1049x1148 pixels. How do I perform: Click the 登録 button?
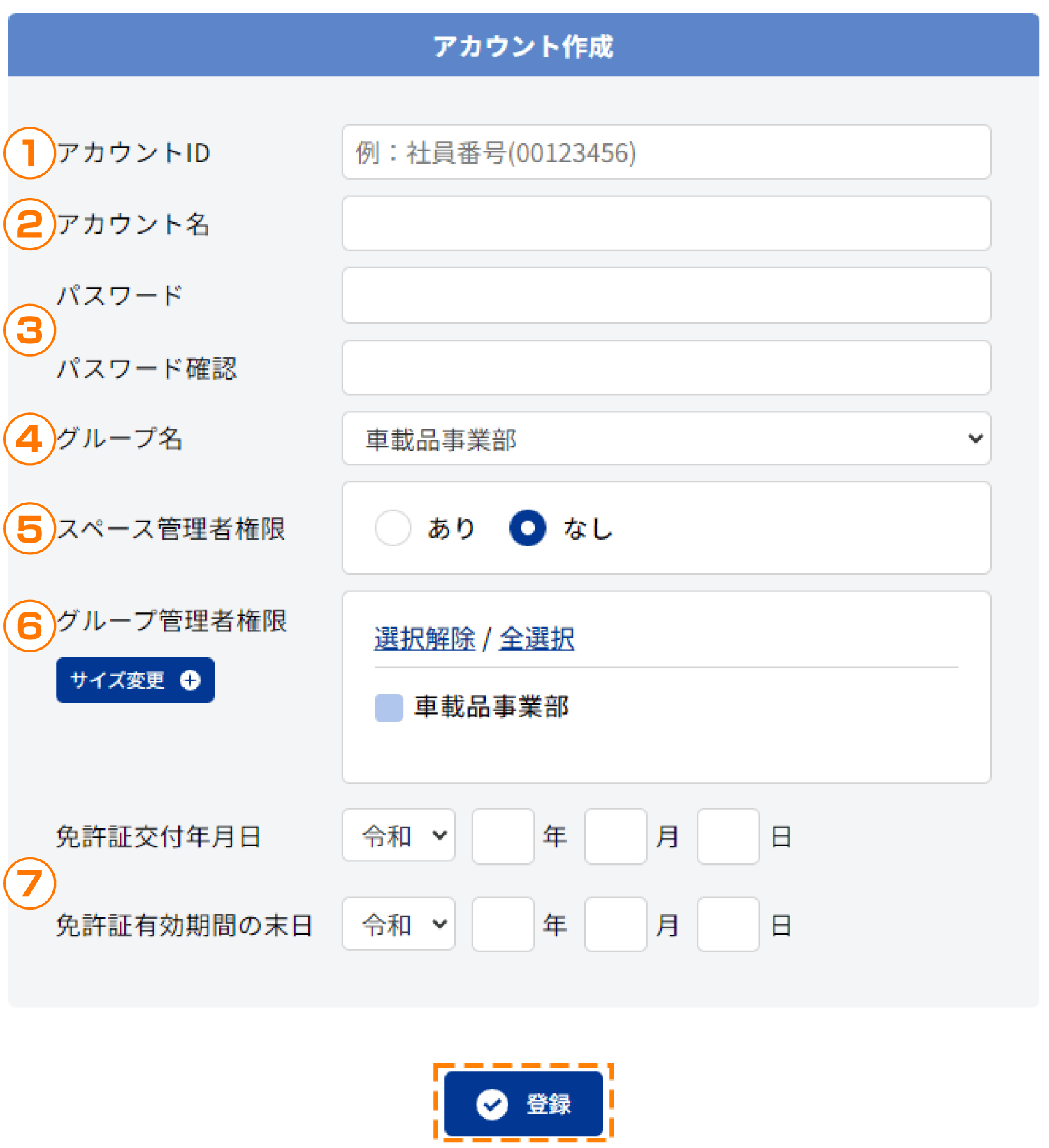pos(523,1104)
